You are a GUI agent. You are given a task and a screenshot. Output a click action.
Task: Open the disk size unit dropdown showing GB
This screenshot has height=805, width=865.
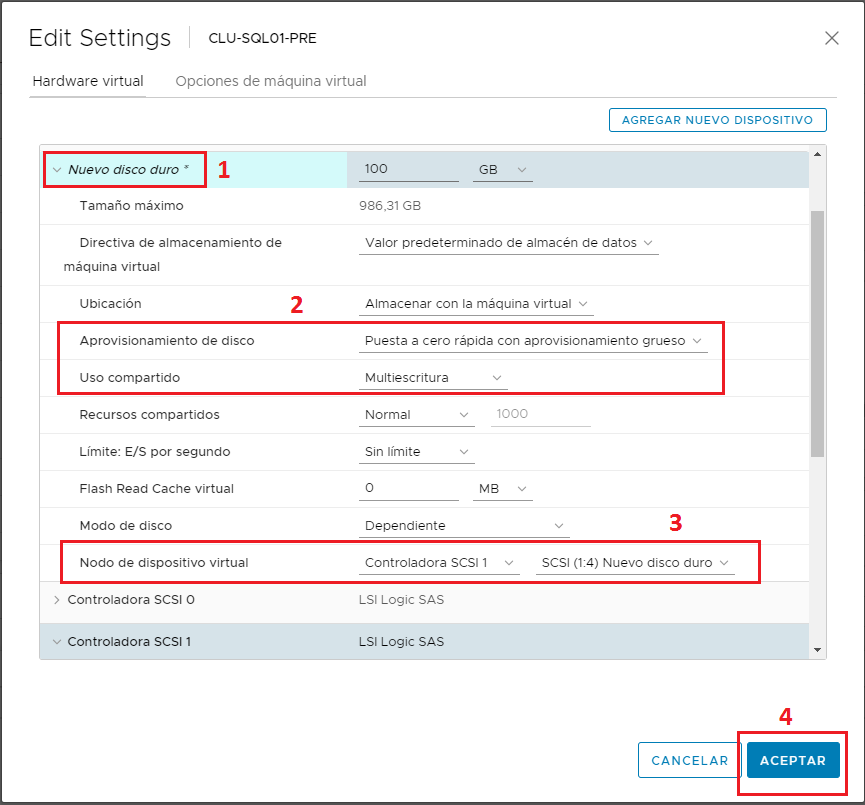click(502, 169)
